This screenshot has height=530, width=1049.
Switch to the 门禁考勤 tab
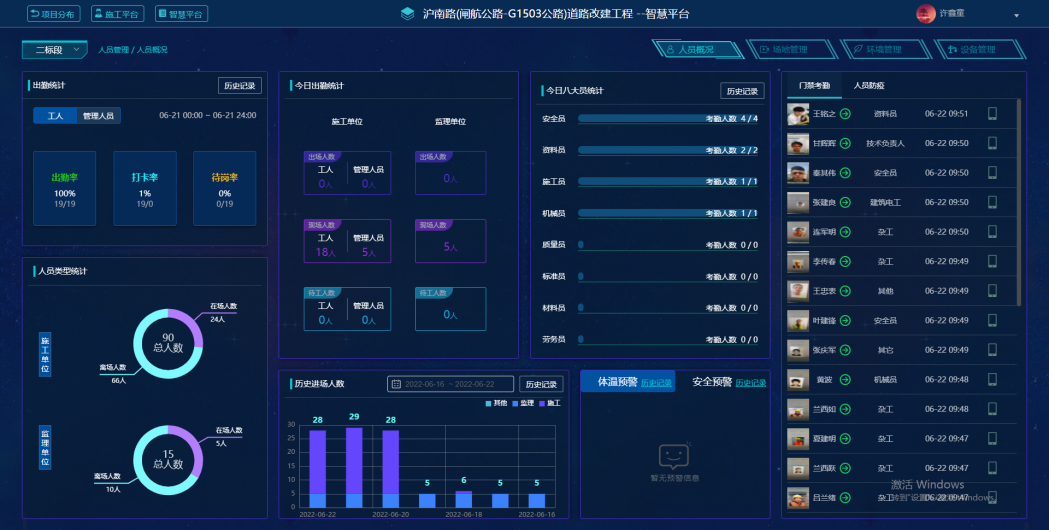814,86
